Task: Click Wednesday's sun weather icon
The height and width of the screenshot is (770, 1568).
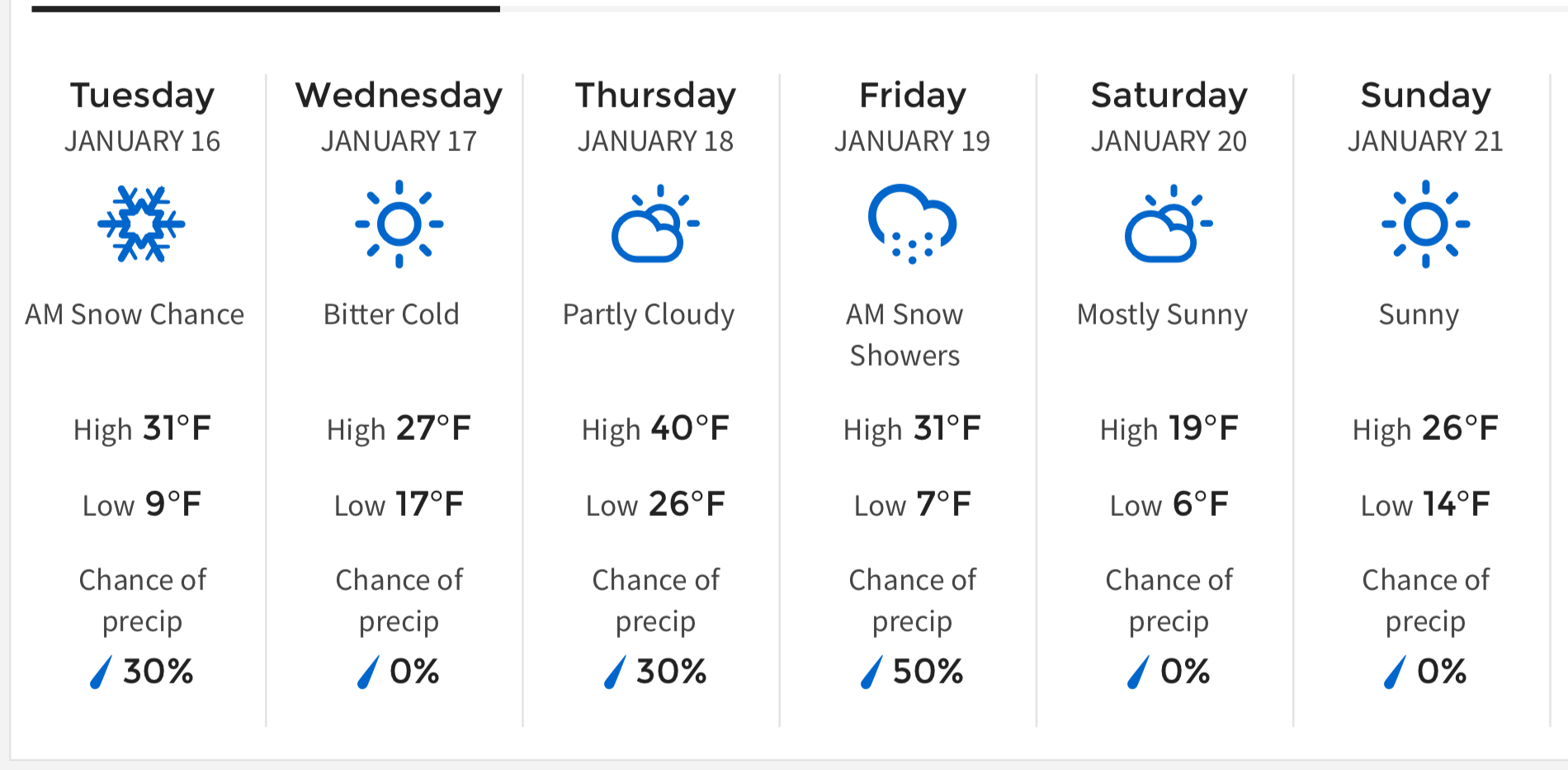Action: tap(399, 224)
